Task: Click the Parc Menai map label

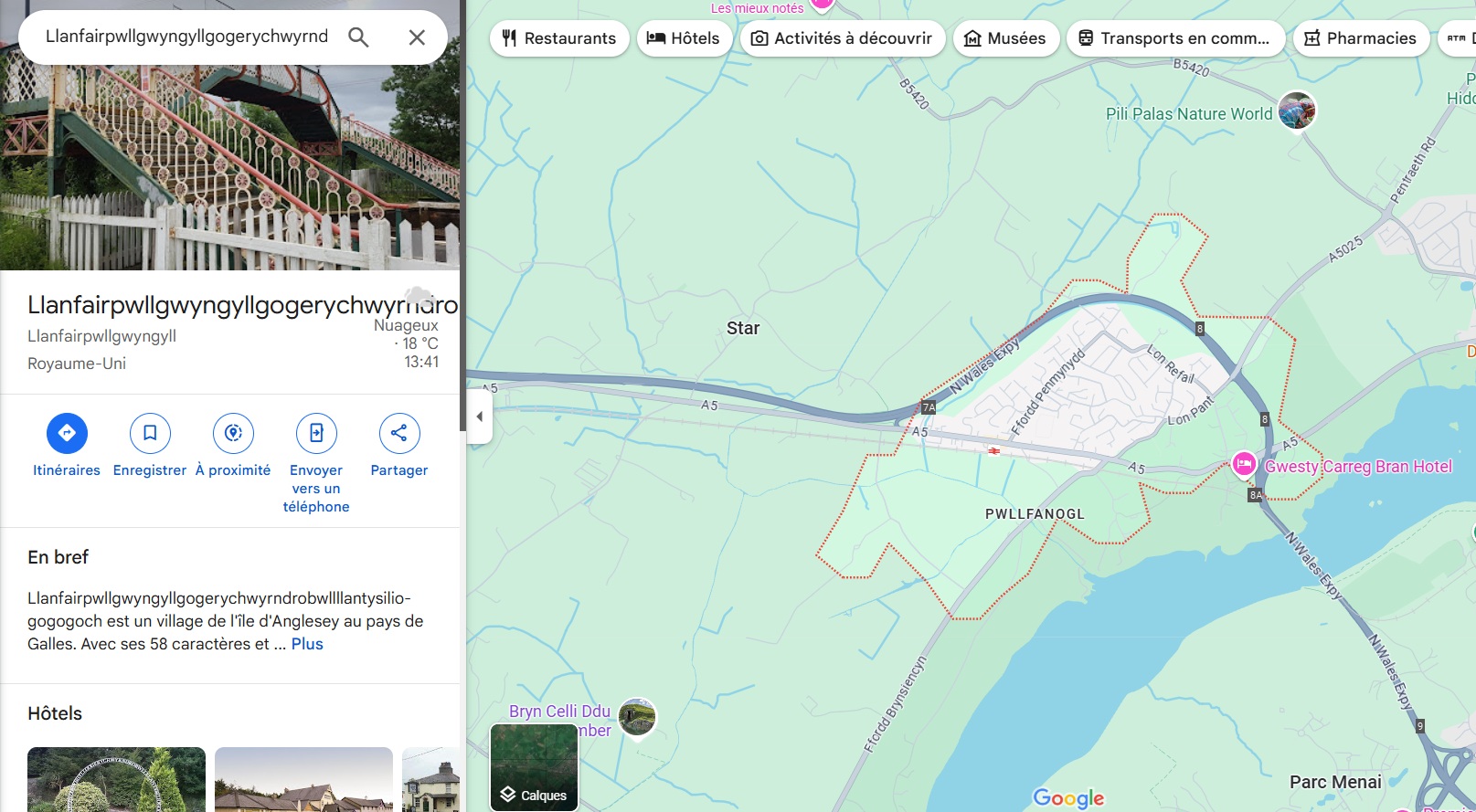Action: click(x=1335, y=782)
